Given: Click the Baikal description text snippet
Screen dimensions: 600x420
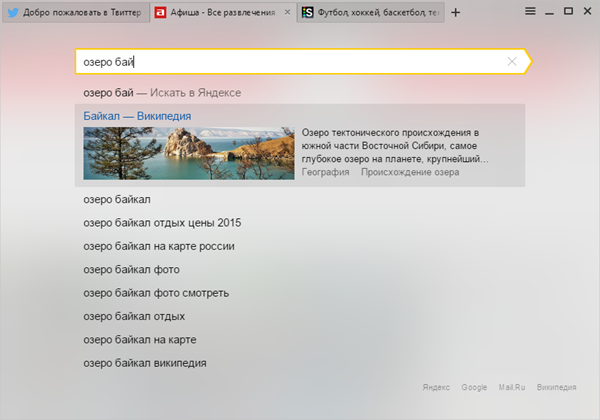Looking at the screenshot, I should [395, 146].
